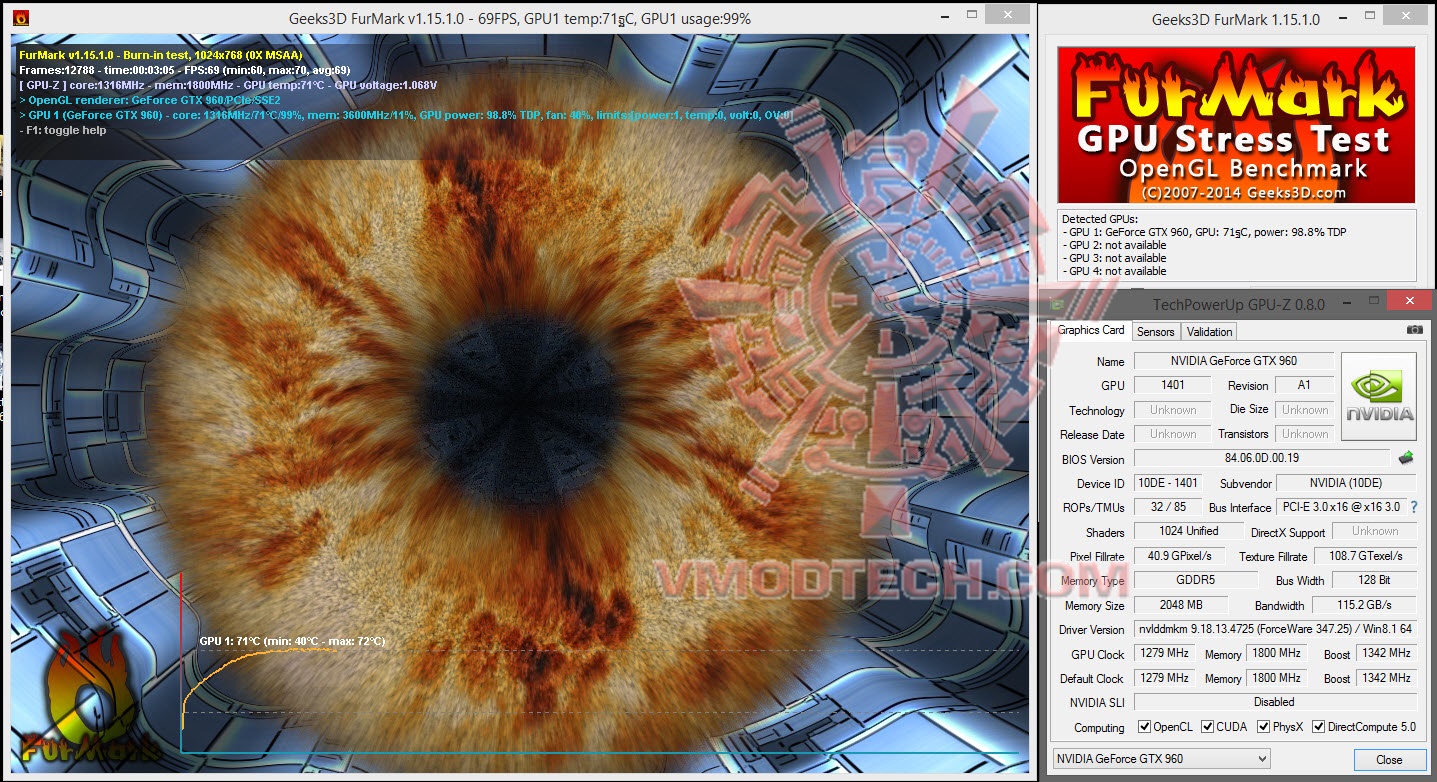Close GPU-Z with the red X button
Viewport: 1437px width, 782px height.
click(1410, 301)
